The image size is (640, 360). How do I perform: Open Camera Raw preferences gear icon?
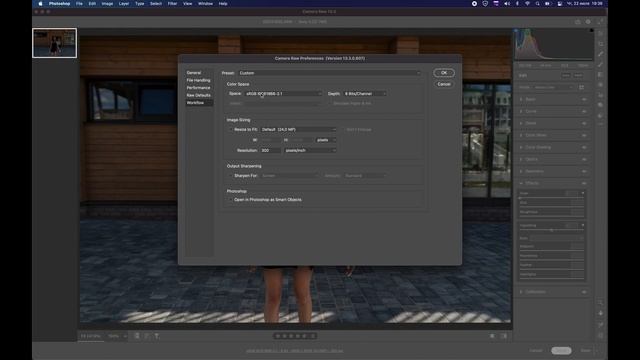tap(588, 22)
